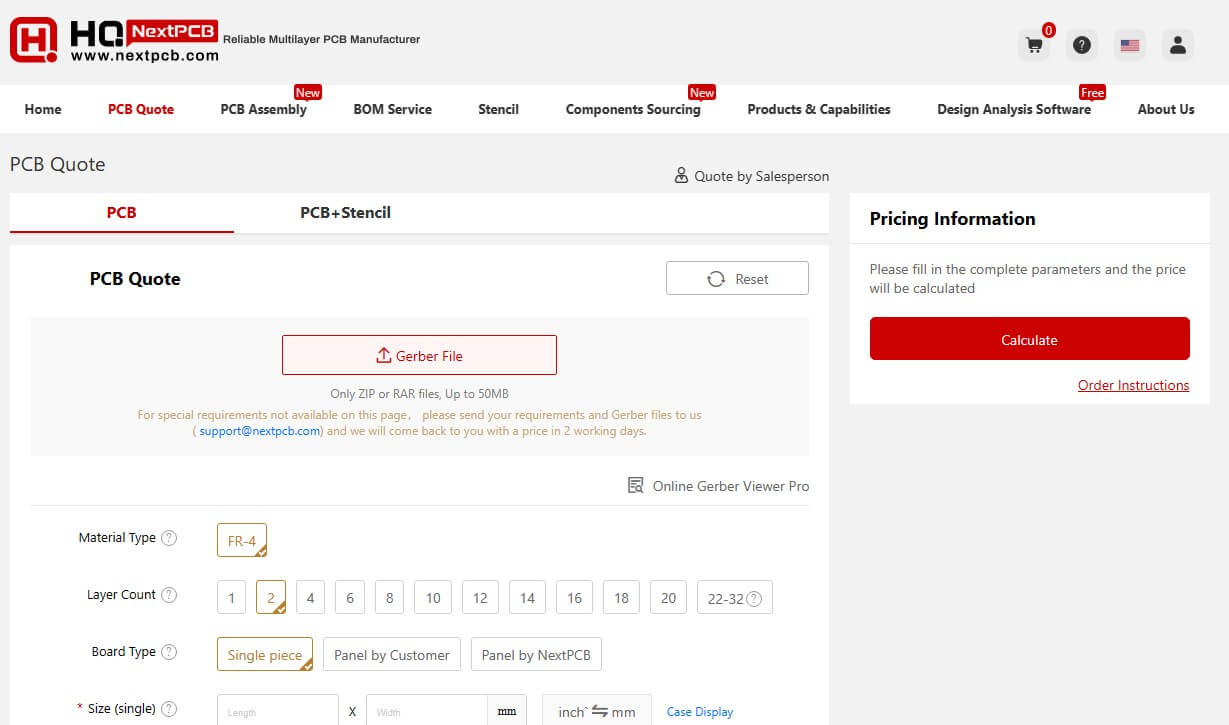Choose Panel by NextPCB board type
Screen dimensions: 1229x725
click(x=536, y=655)
